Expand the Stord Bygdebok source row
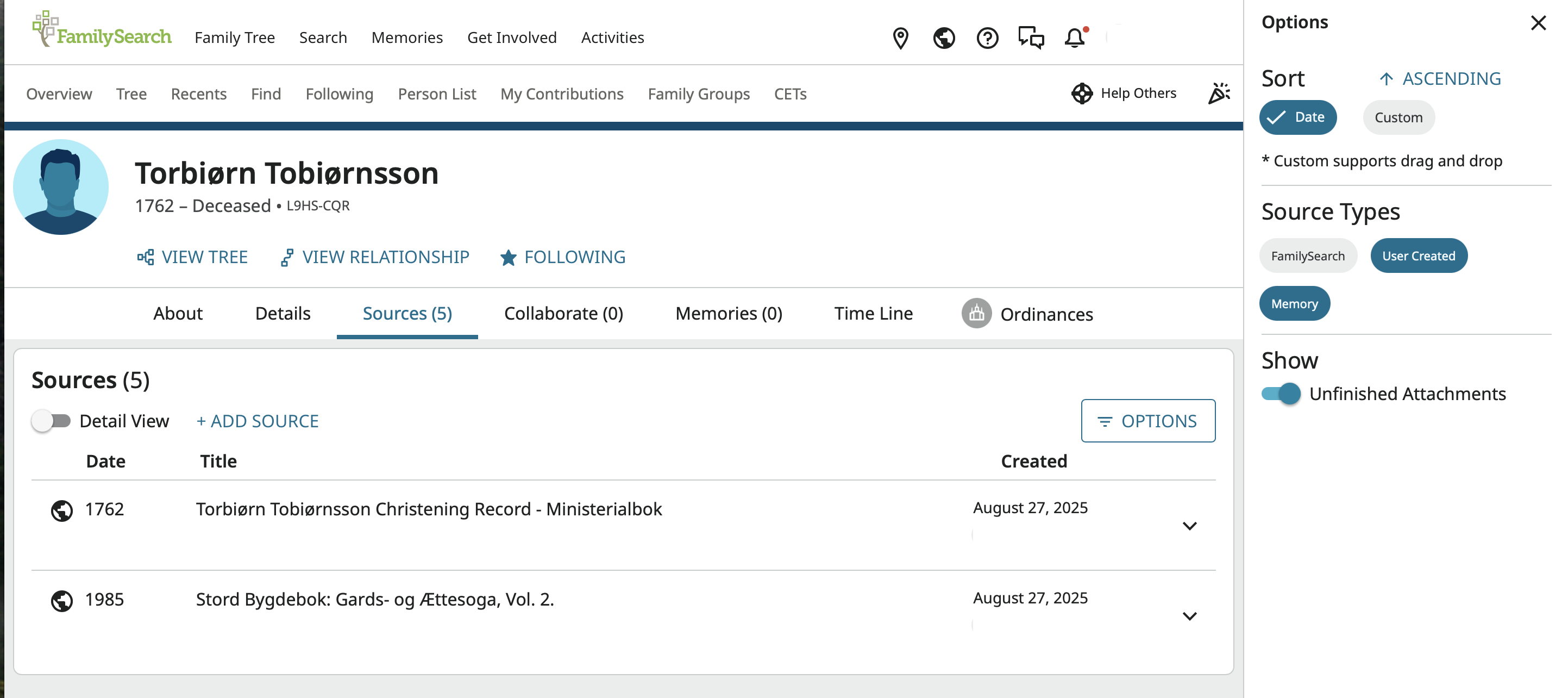This screenshot has width=1568, height=698. click(1189, 616)
